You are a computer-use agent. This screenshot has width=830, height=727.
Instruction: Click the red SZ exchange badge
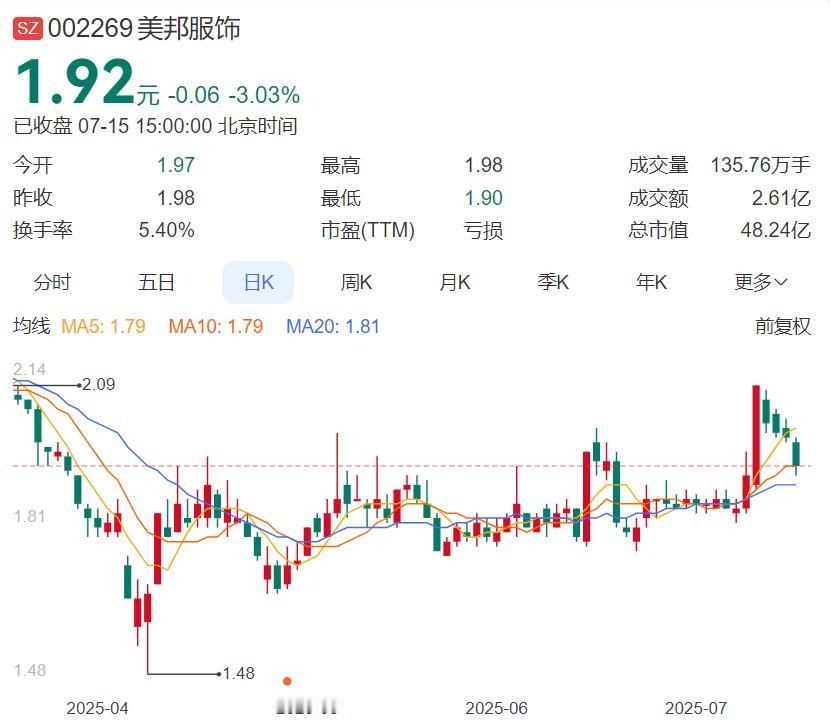pyautogui.click(x=28, y=28)
